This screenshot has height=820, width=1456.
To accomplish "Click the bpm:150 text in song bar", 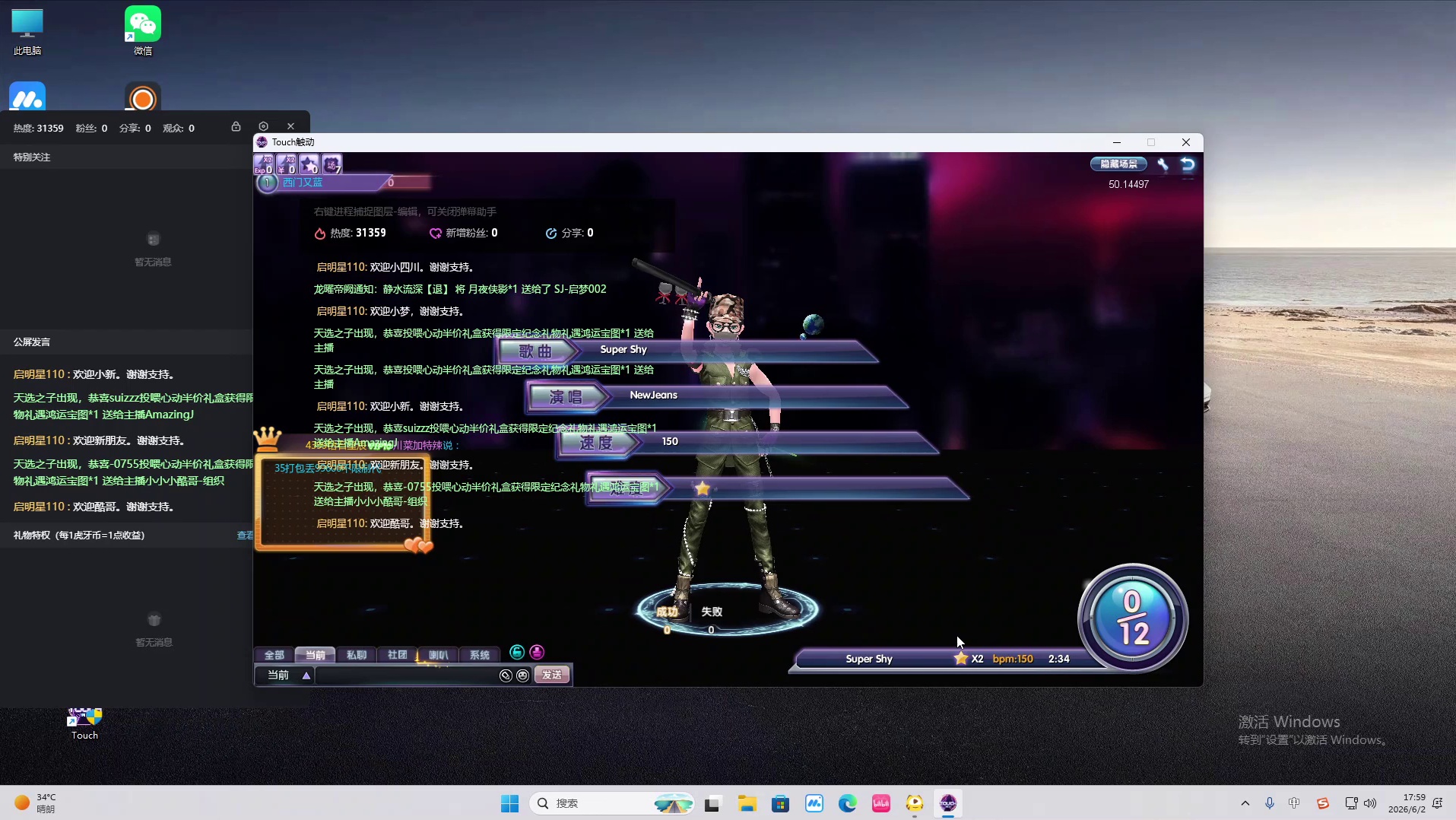I will [x=1013, y=659].
